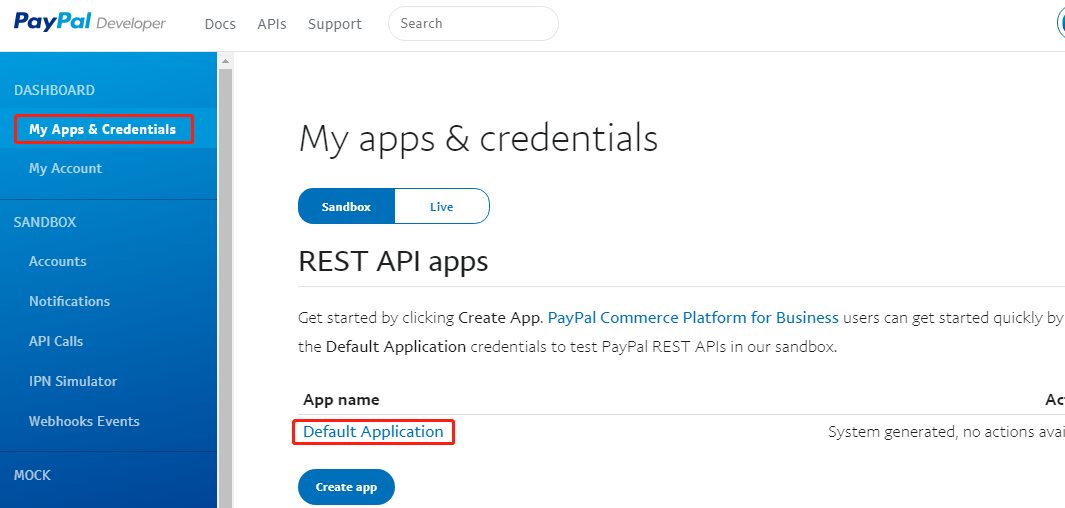The height and width of the screenshot is (508, 1065).
Task: Open the Support menu
Action: coord(335,24)
